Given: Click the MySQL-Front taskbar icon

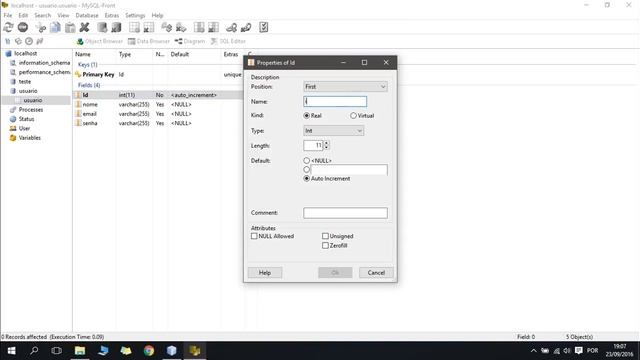Looking at the screenshot, I should tap(195, 351).
